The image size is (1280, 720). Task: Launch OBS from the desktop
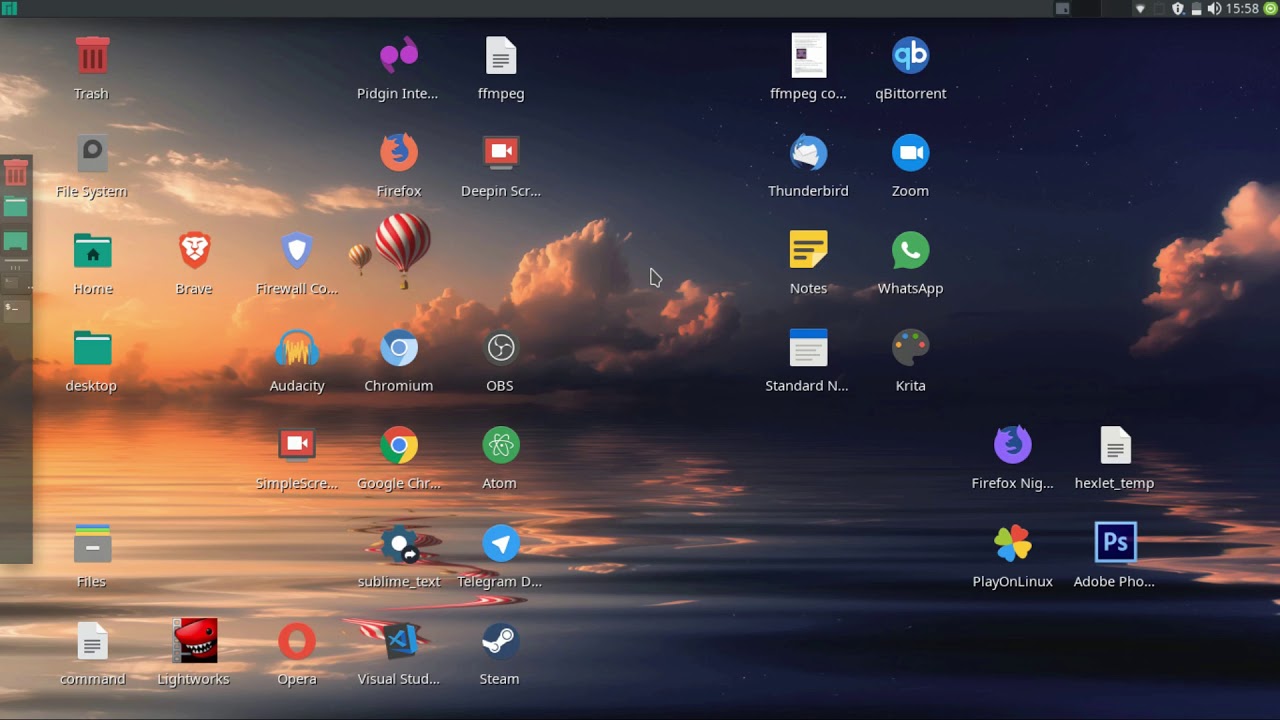(x=499, y=350)
